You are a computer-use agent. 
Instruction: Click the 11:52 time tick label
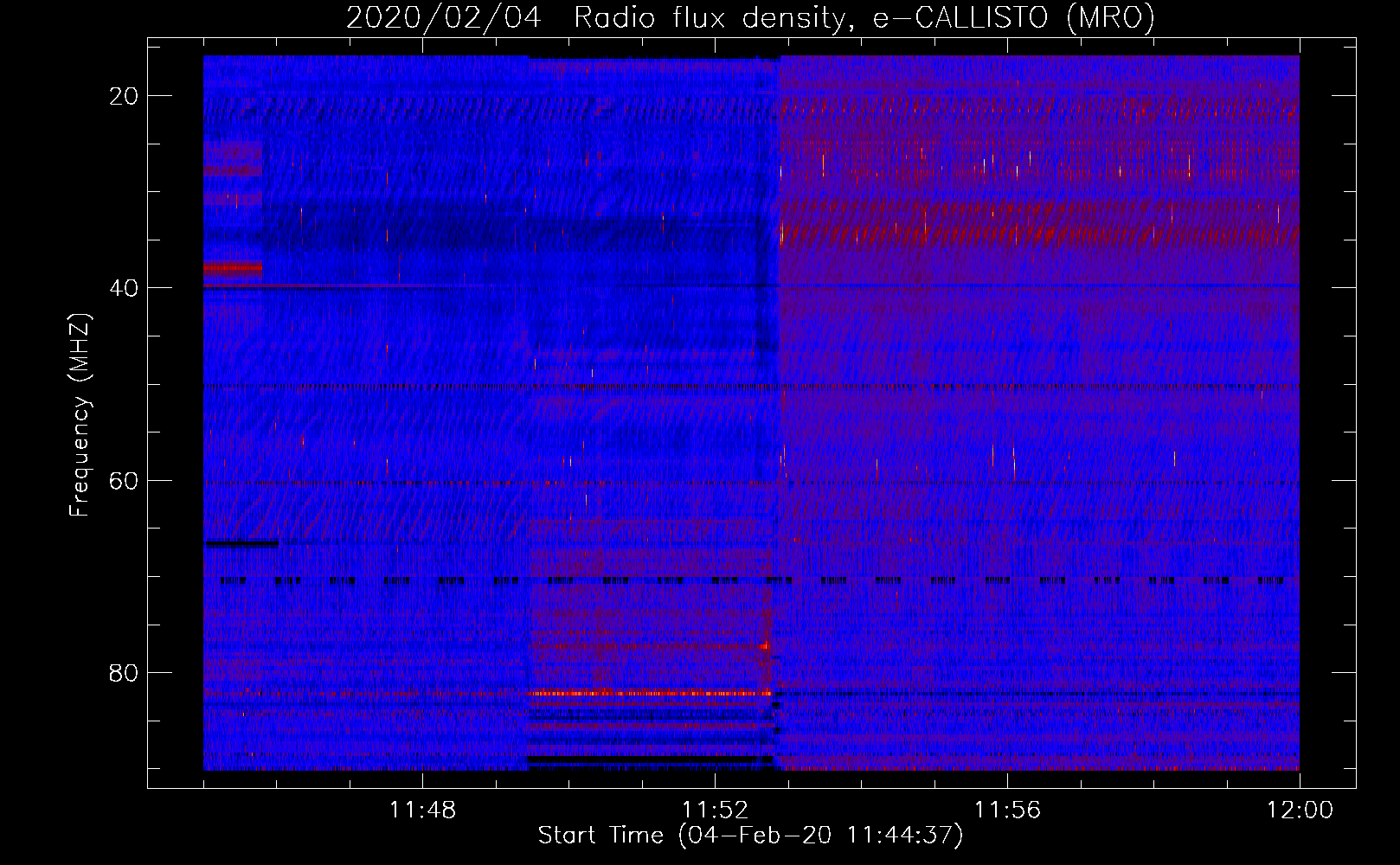(715, 811)
